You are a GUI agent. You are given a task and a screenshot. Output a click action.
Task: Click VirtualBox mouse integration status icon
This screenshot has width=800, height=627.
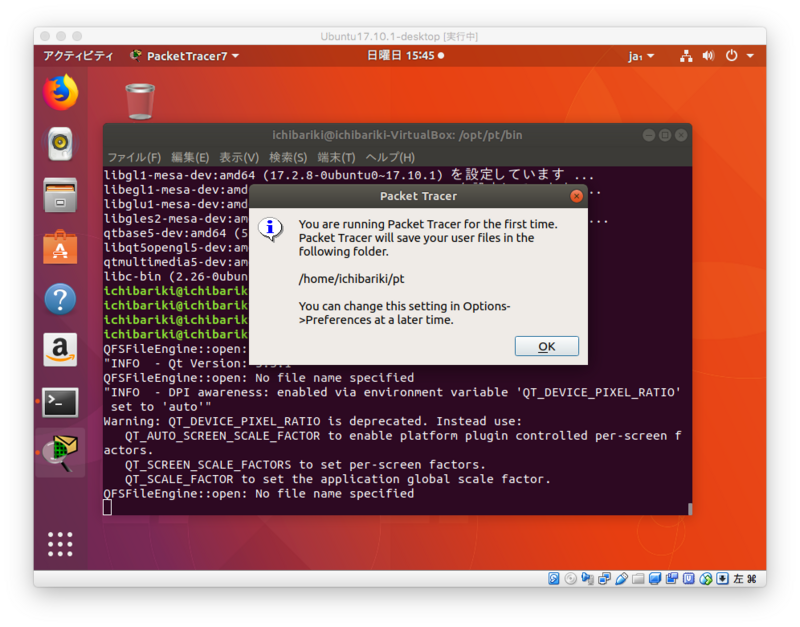[705, 579]
